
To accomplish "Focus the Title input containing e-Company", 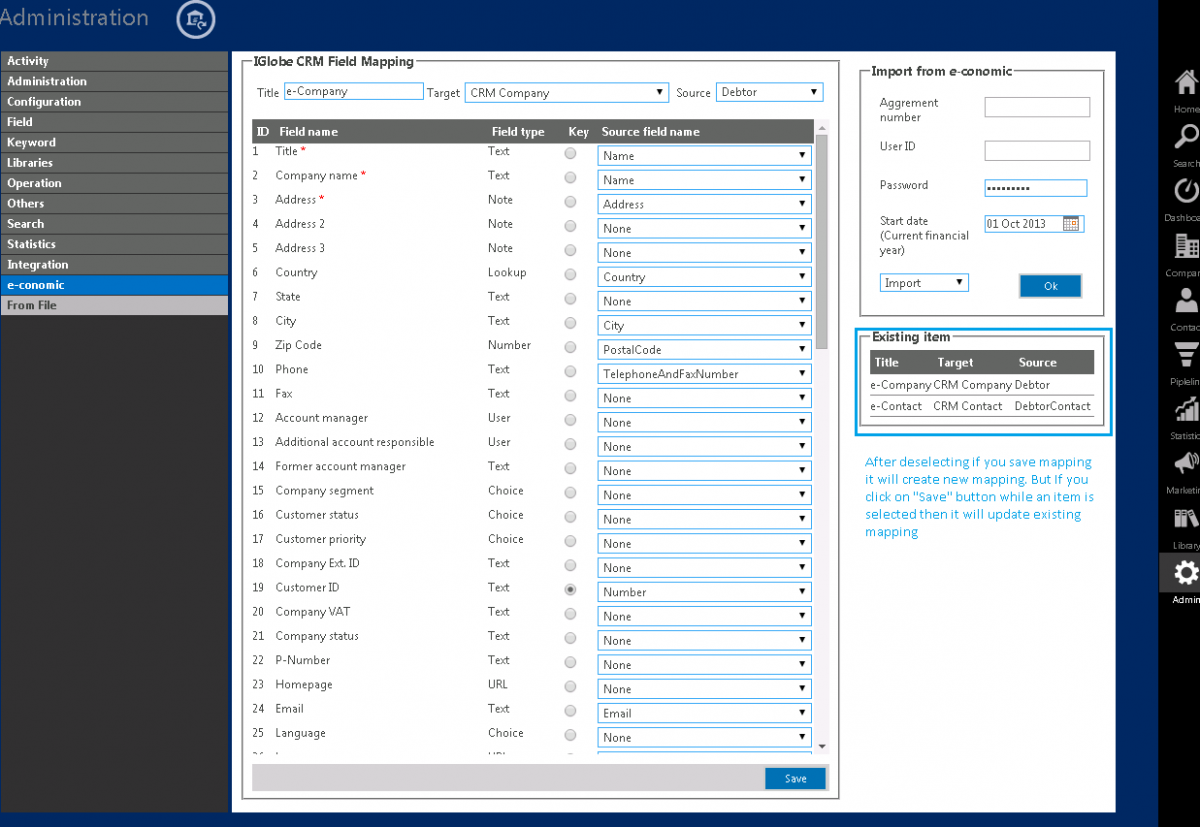I will click(x=354, y=91).
